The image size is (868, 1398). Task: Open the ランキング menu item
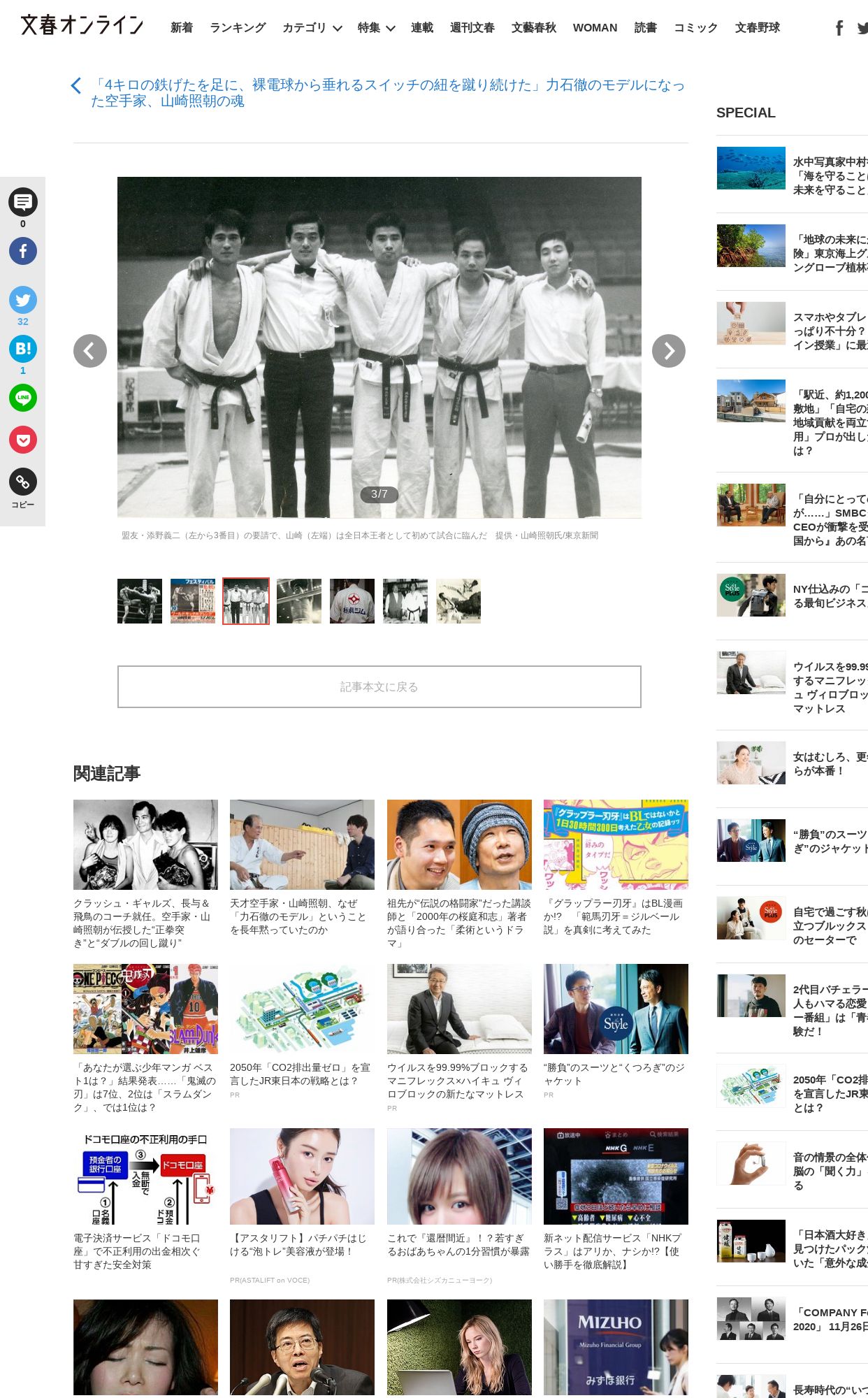pos(238,28)
